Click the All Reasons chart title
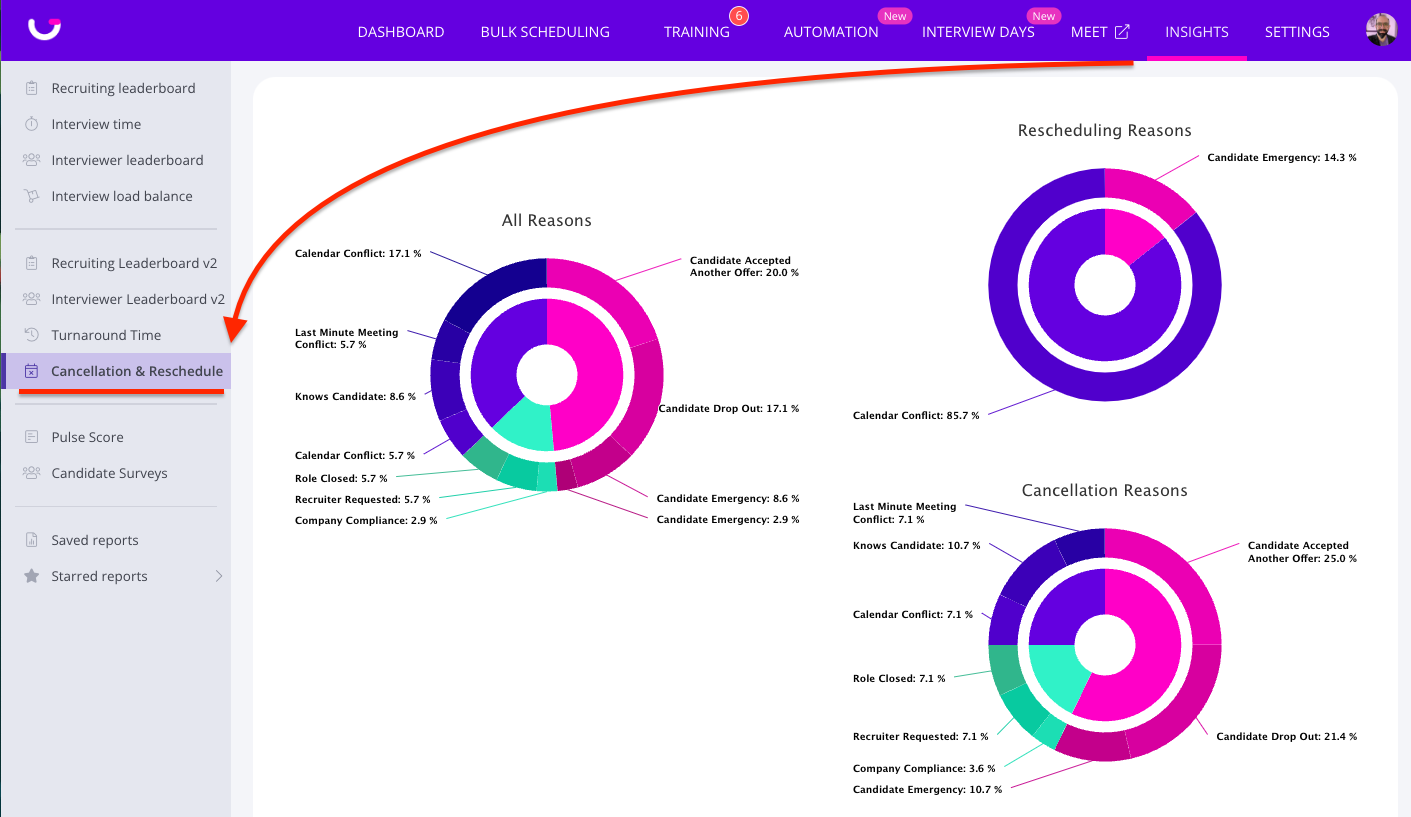 (547, 221)
